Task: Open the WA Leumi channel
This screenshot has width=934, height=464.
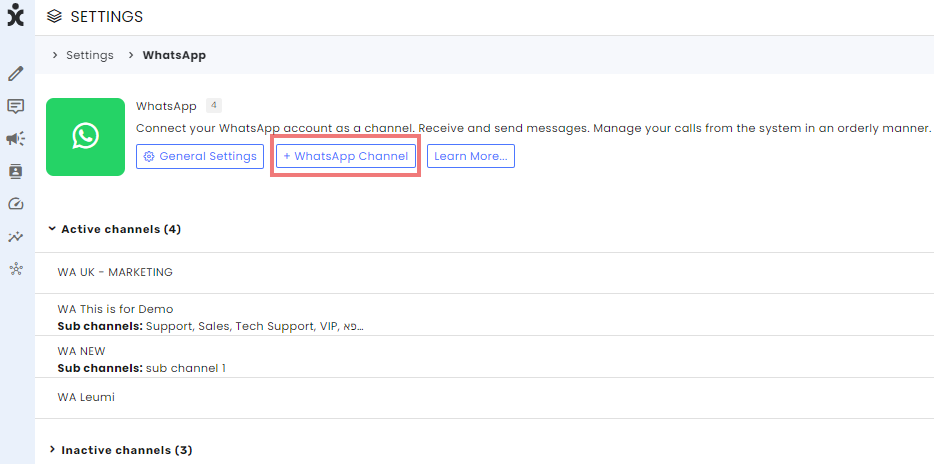Action: [x=484, y=398]
